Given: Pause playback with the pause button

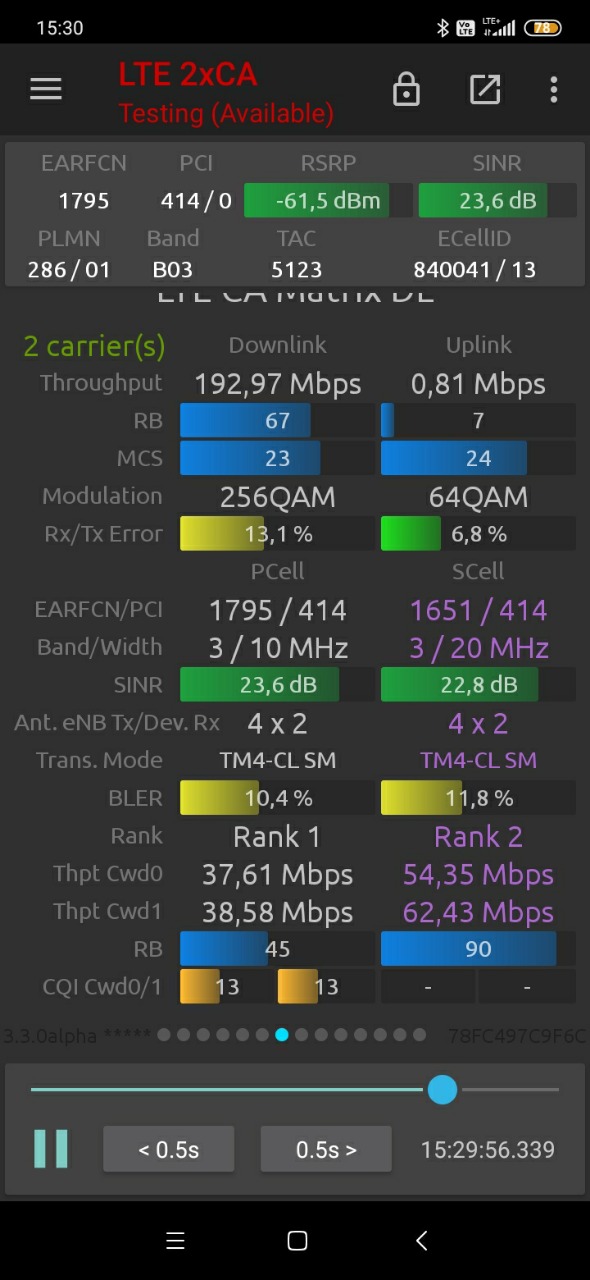Looking at the screenshot, I should point(51,1149).
